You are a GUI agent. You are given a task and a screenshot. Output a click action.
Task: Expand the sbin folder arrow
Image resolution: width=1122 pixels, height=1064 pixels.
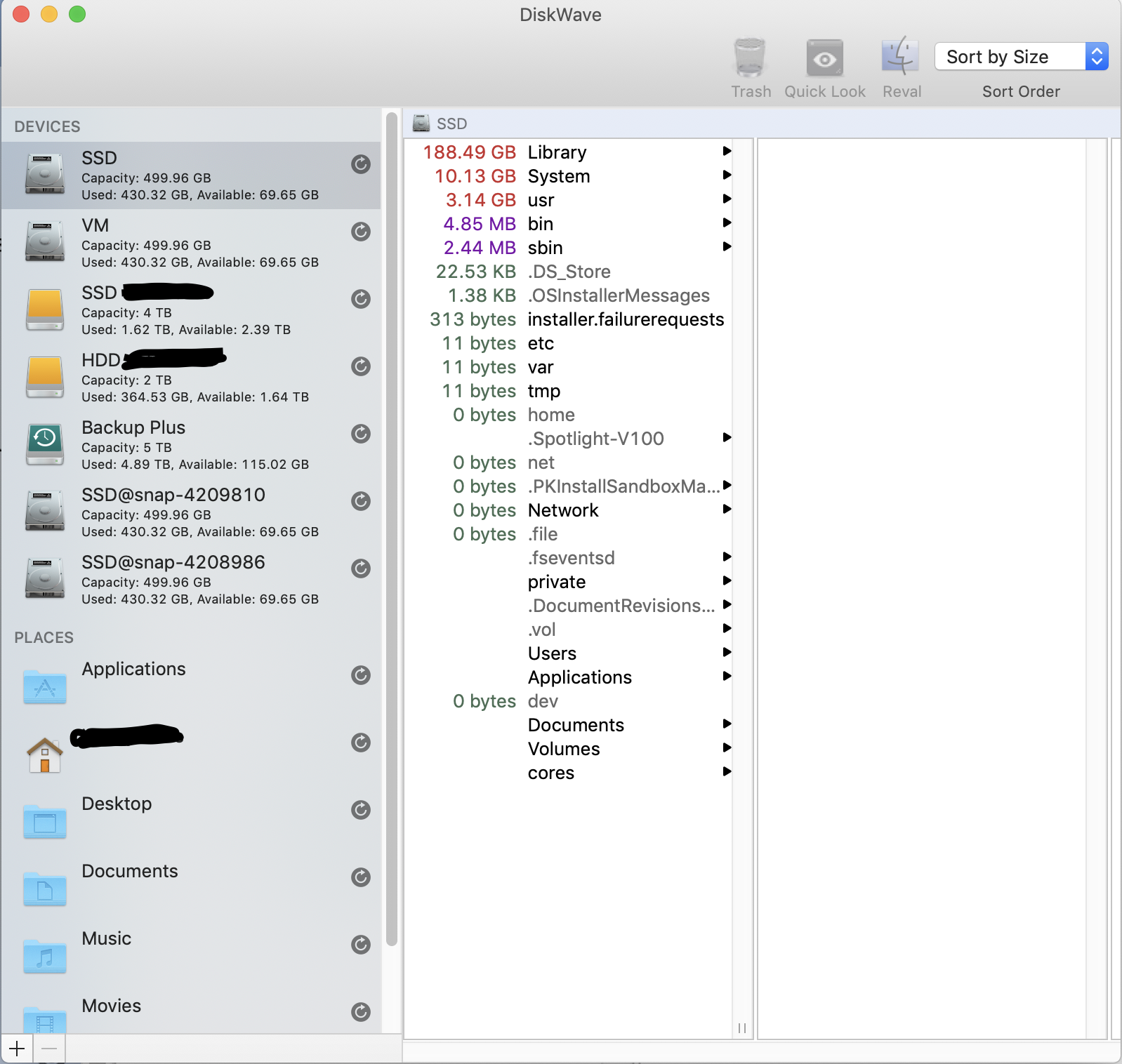tap(727, 246)
